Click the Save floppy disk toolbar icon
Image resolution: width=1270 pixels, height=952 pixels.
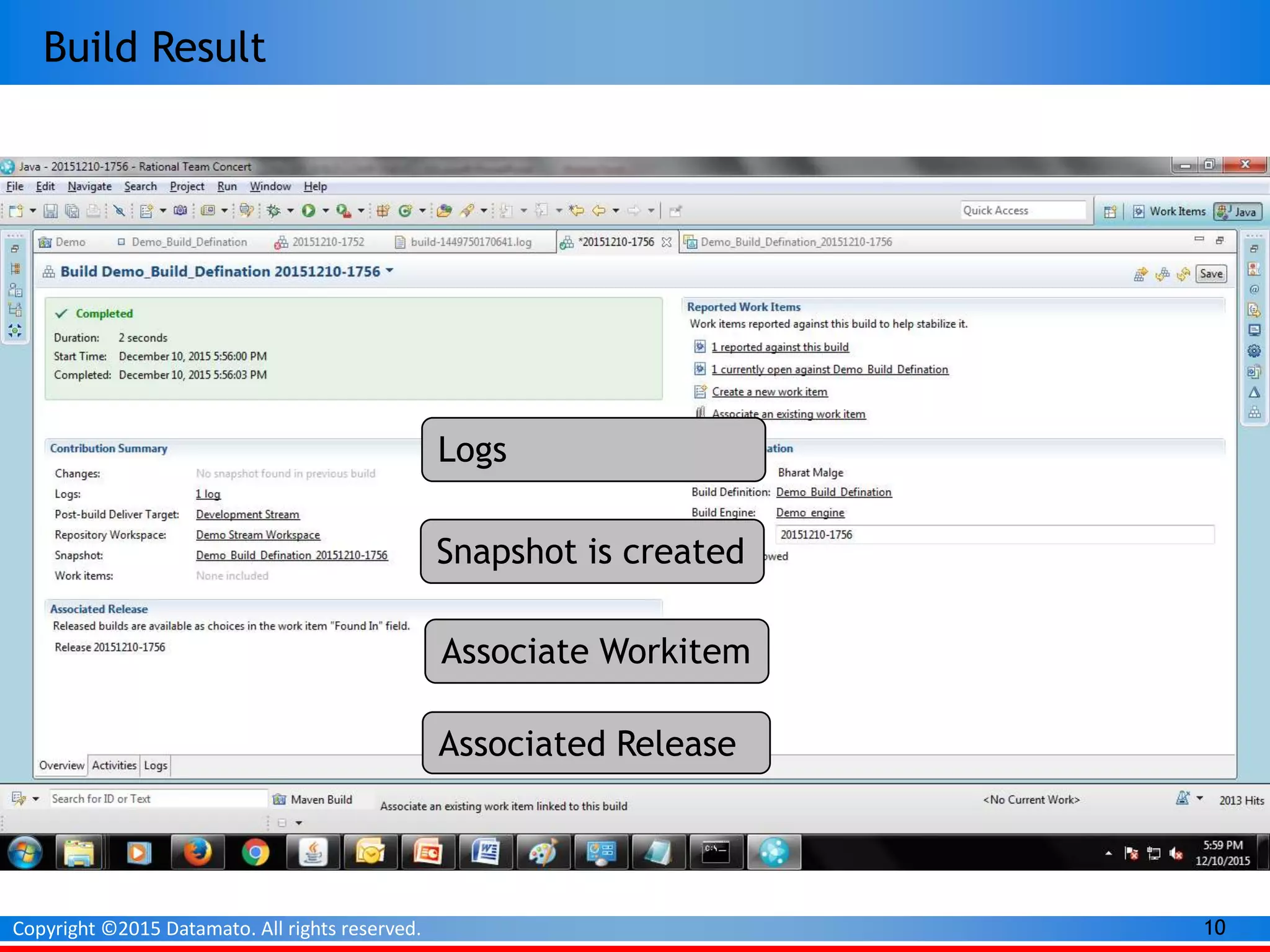point(51,211)
